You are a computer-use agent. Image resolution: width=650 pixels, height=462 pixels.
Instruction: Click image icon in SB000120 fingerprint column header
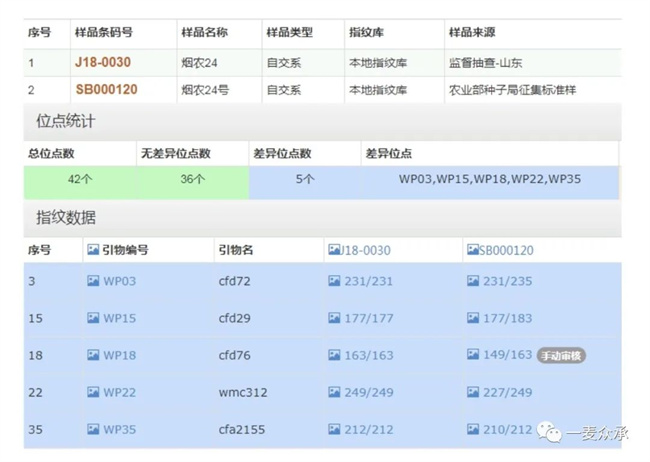tap(472, 250)
